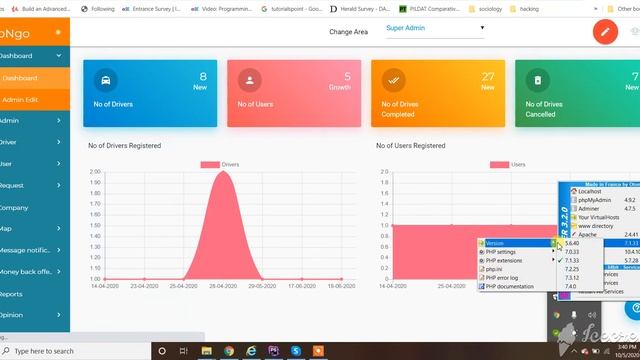Select Dashboard sub-item in sidebar

(x=35, y=78)
